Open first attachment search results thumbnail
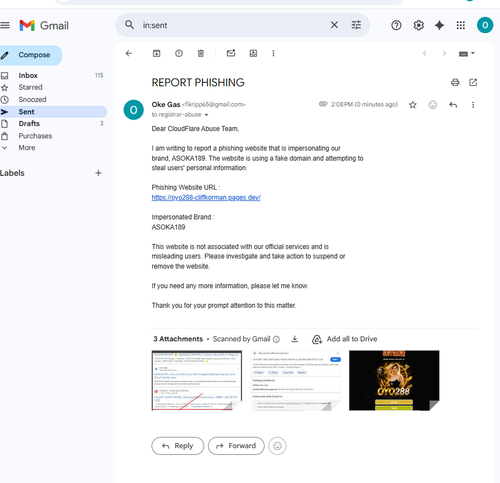500x483 pixels. [197, 380]
